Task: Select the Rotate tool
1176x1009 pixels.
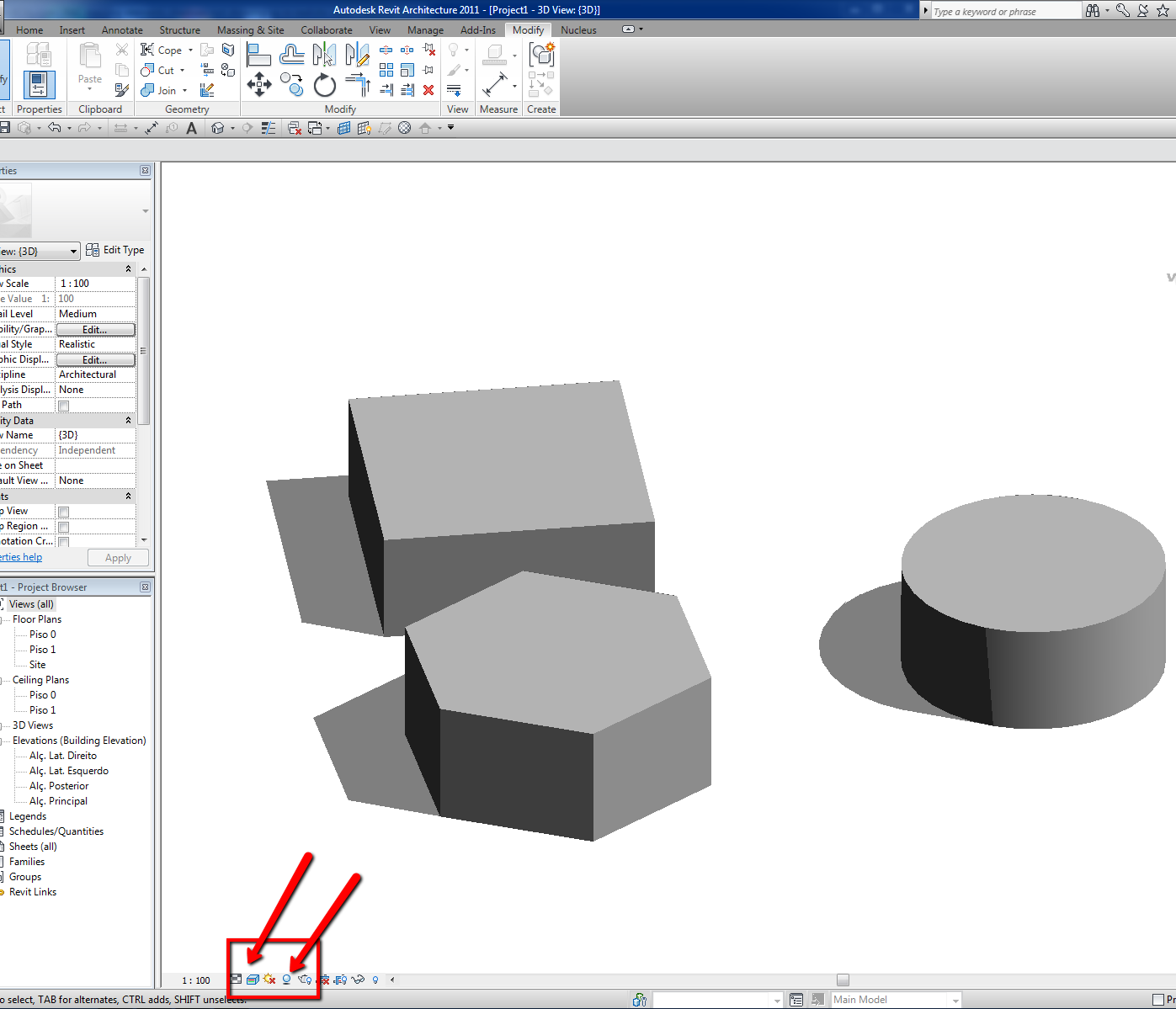Action: (x=324, y=85)
